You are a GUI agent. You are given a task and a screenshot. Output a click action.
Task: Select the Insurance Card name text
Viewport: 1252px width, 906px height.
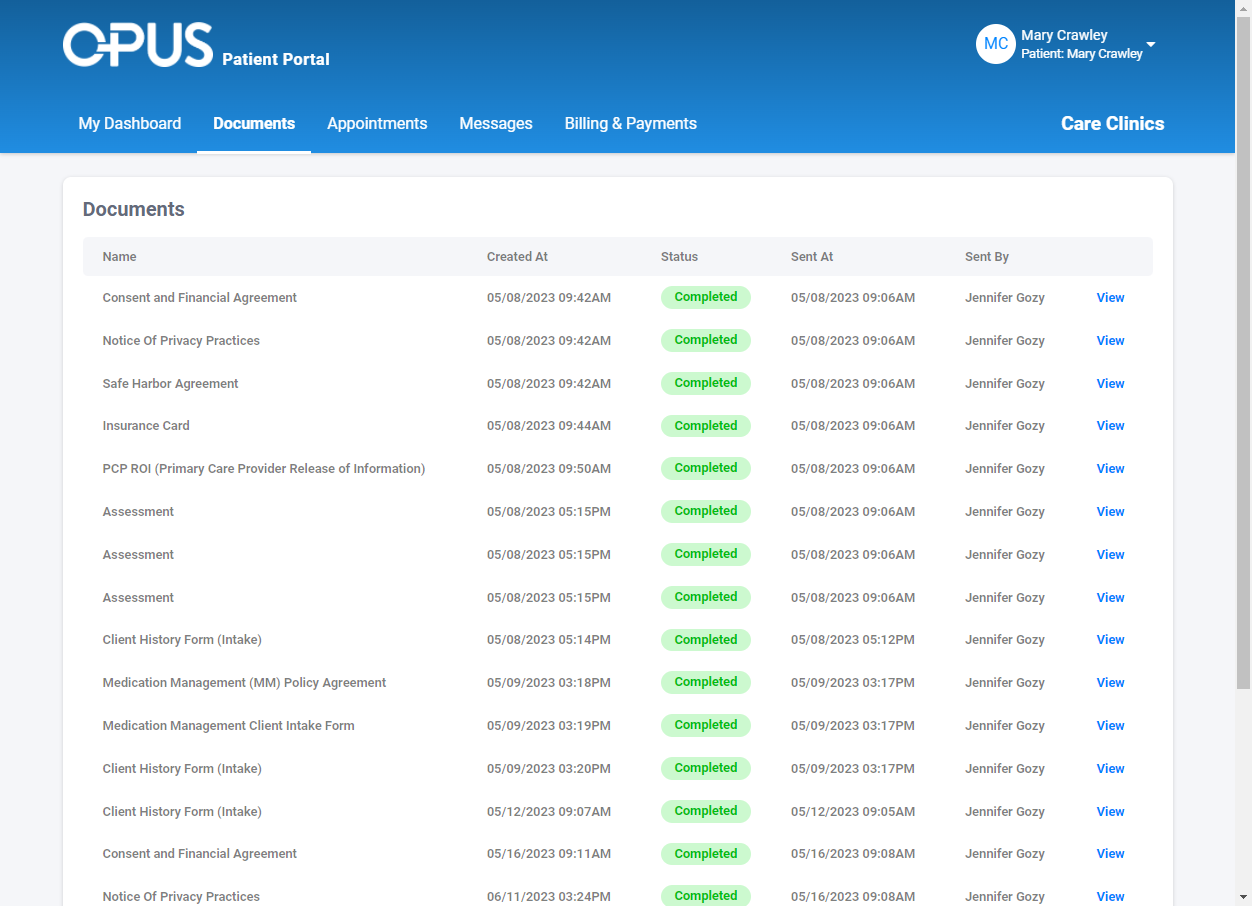point(146,426)
